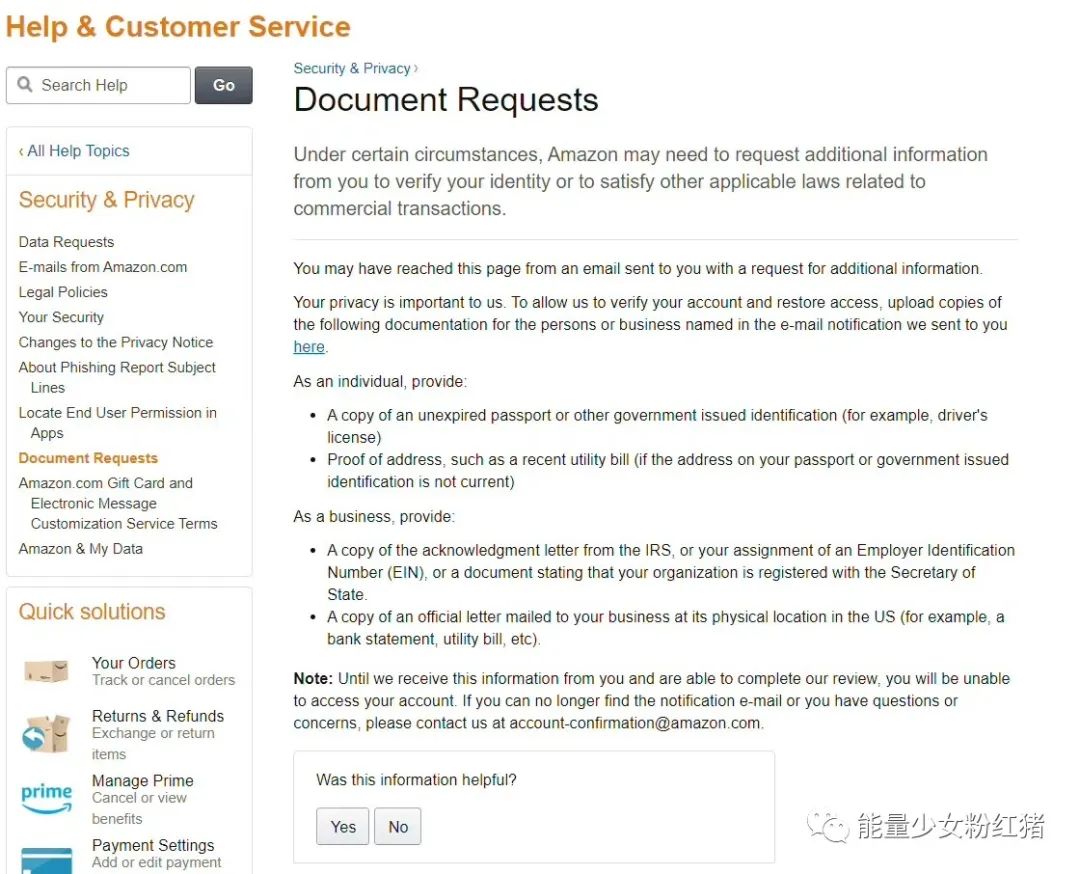The image size is (1080, 874).
Task: Click the search magnifier icon
Action: click(x=25, y=85)
